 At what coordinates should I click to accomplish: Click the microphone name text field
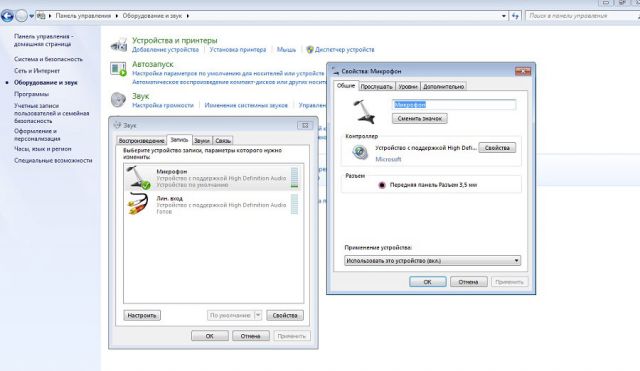[454, 105]
